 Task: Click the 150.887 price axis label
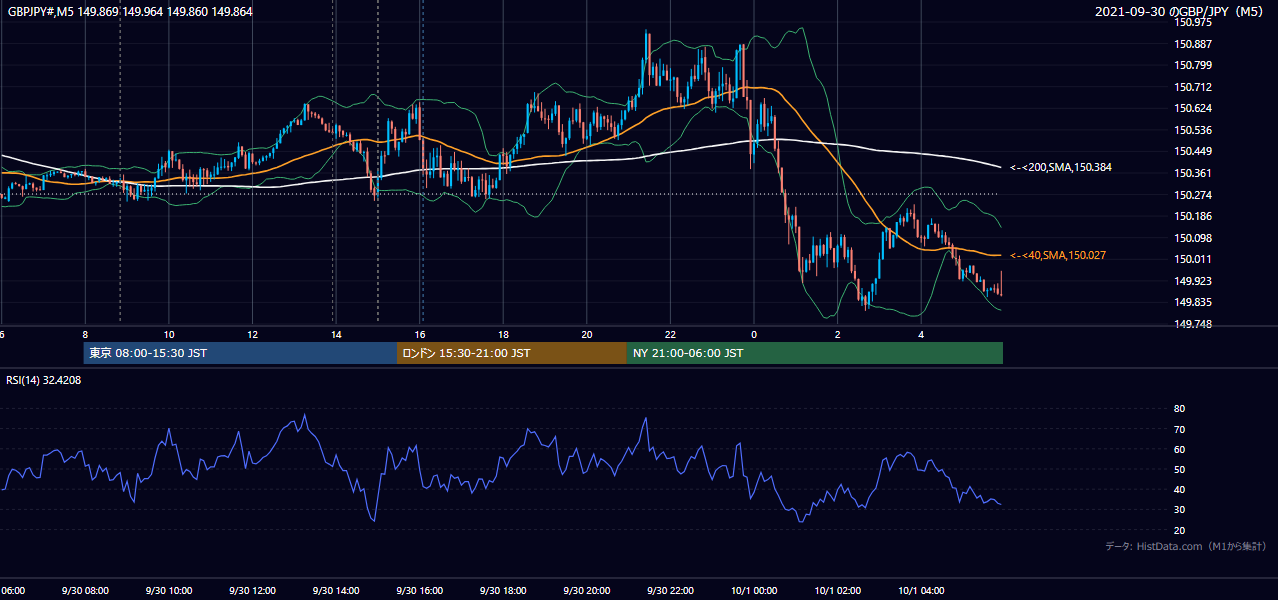click(1194, 44)
